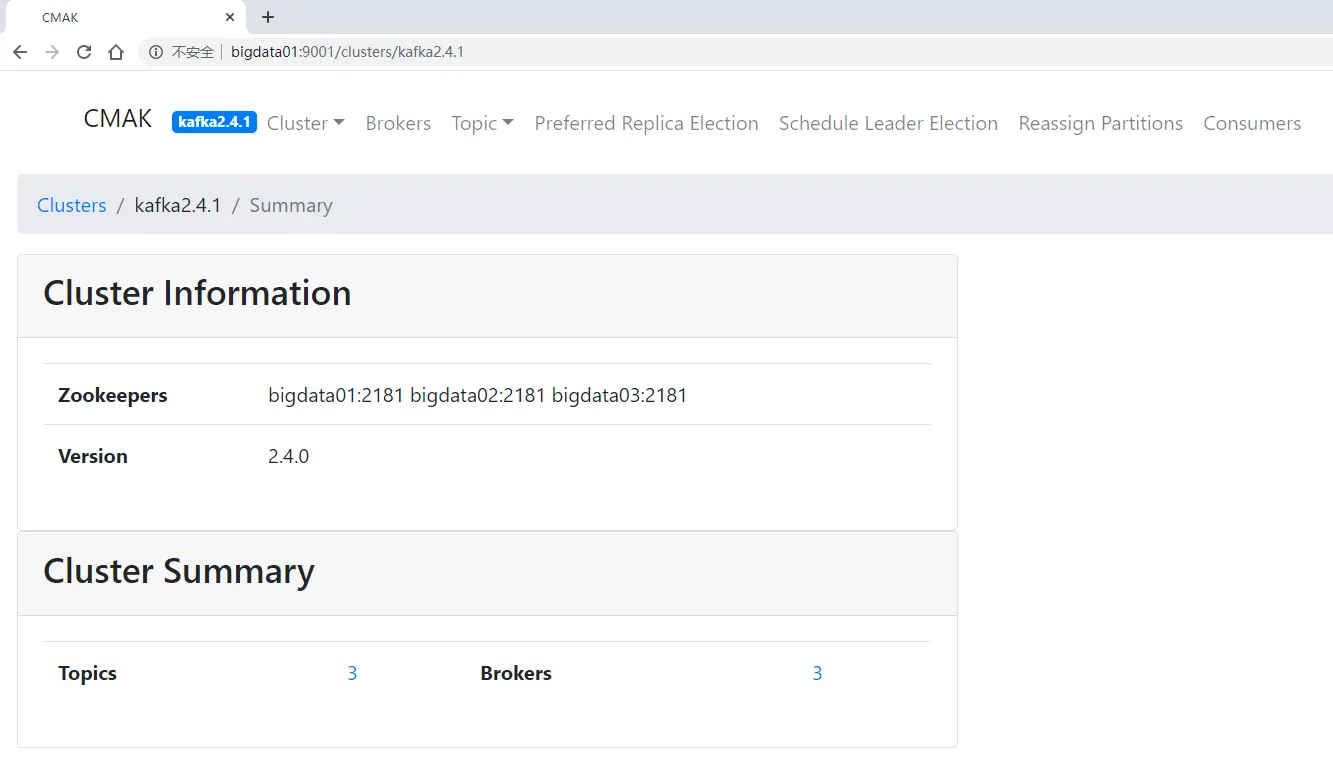Reload the page with the refresh icon

coord(84,52)
